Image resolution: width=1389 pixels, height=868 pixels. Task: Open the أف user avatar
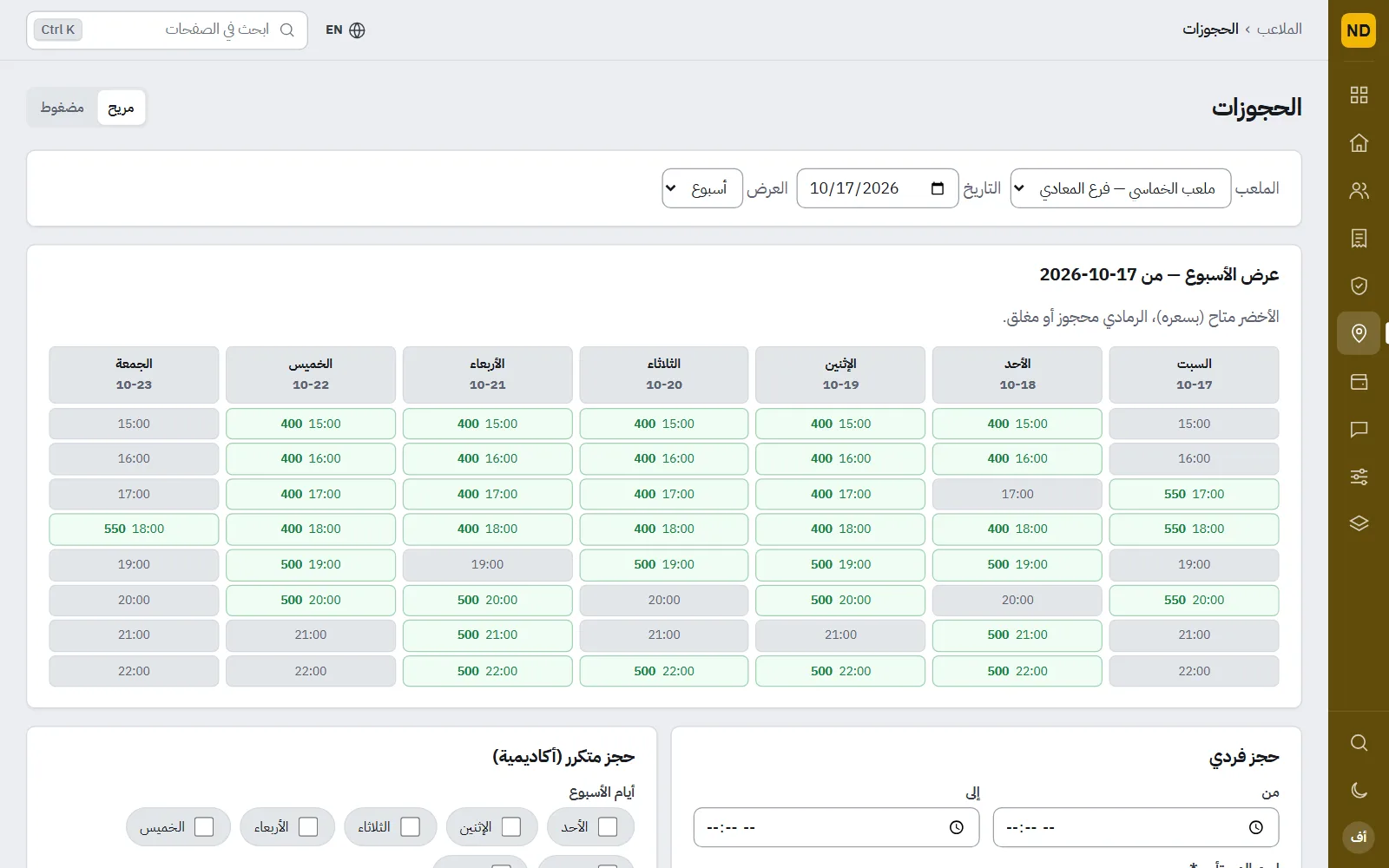pos(1359,837)
